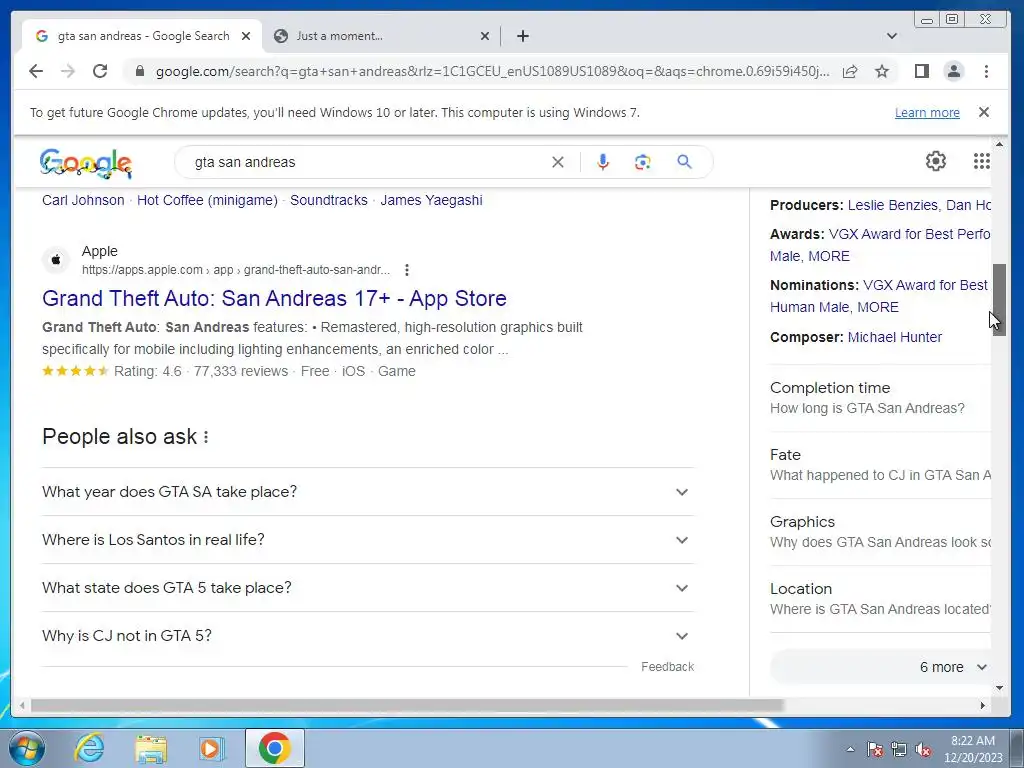Click the Chrome address bar URL

tap(492, 71)
